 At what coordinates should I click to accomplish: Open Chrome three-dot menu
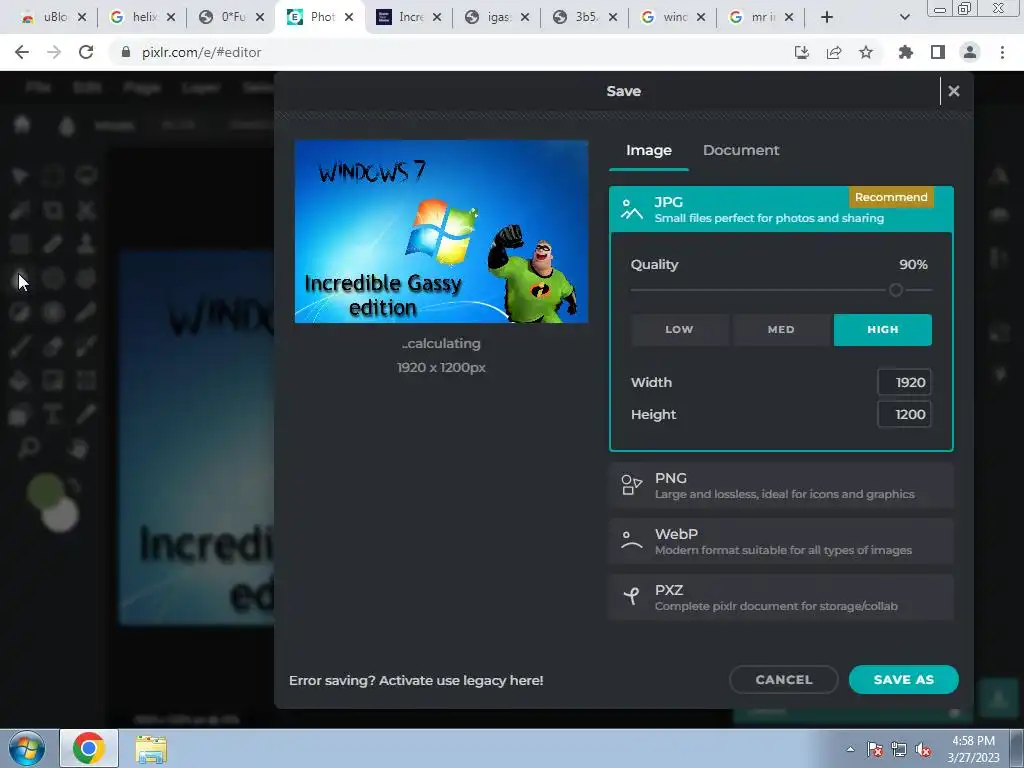[x=1002, y=52]
